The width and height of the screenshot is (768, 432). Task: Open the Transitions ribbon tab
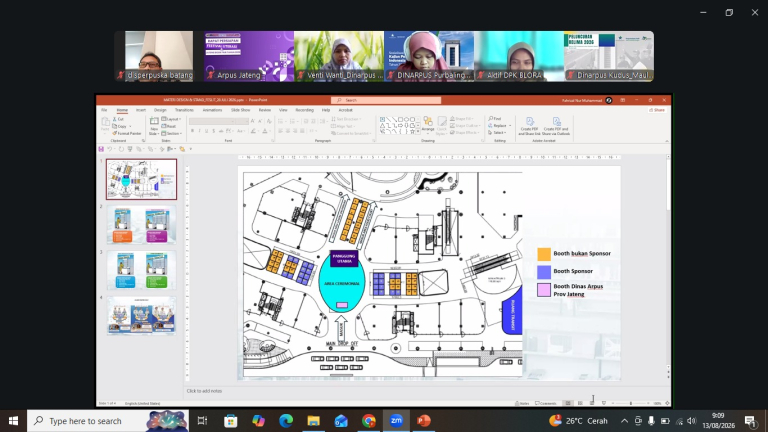coord(184,110)
